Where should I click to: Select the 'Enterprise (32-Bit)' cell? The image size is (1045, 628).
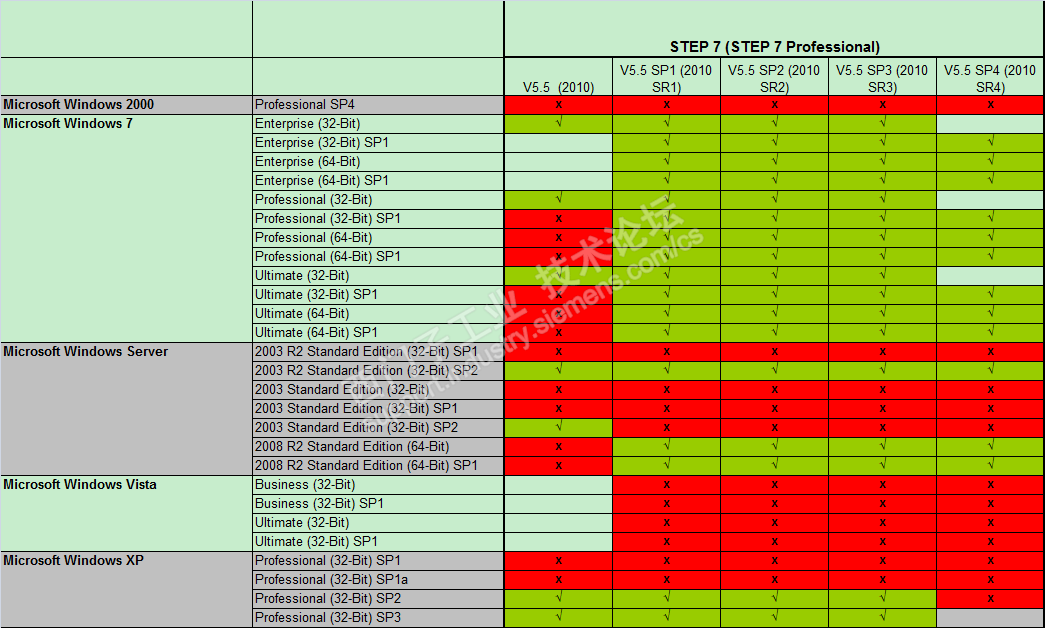point(379,124)
